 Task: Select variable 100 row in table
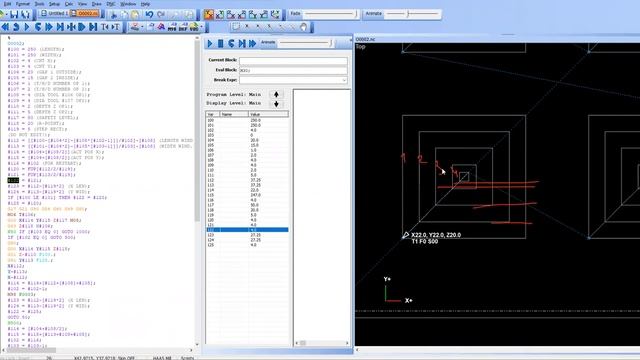tap(247, 120)
